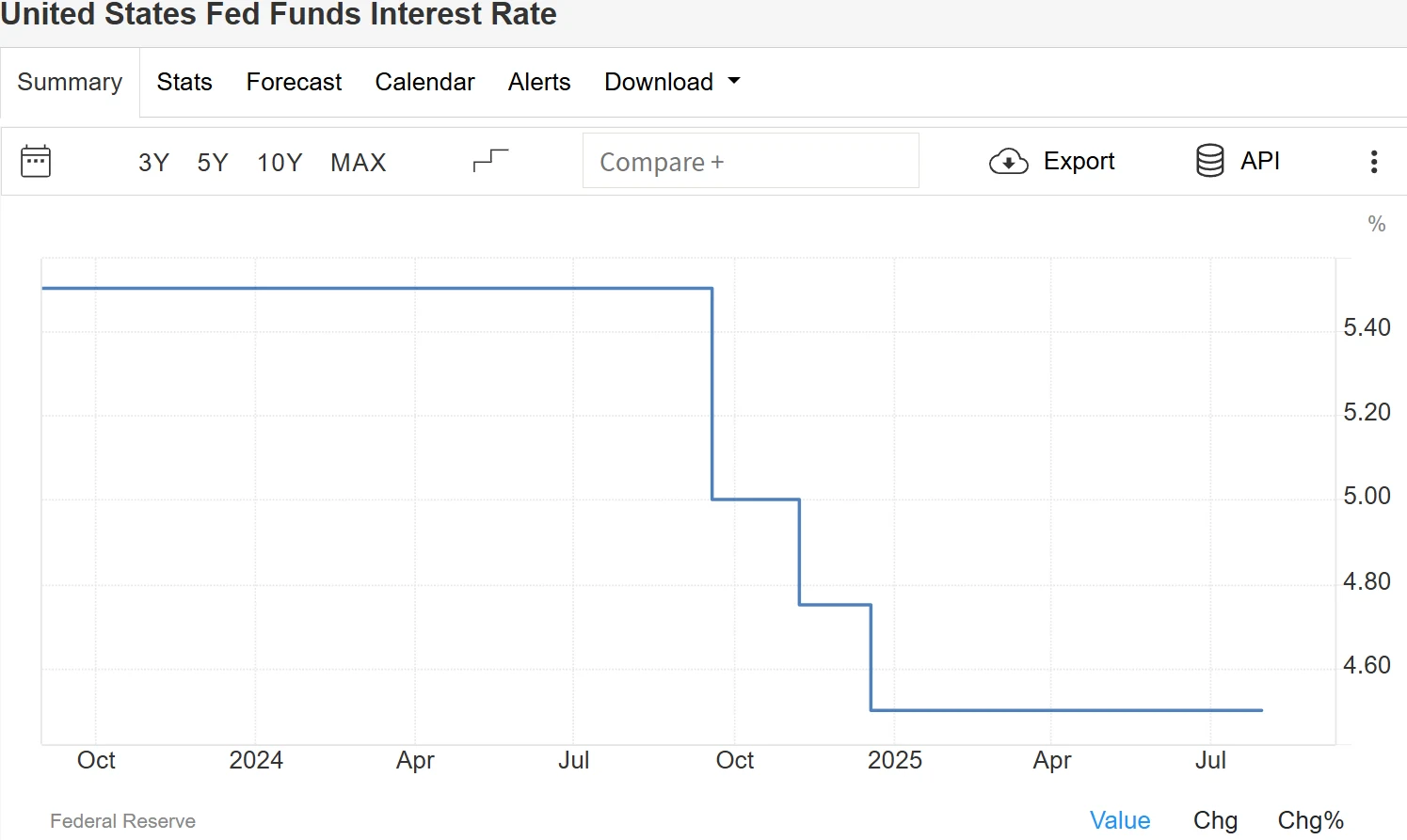Set chart range to 10Y
Viewport: 1407px width, 840px height.
click(x=280, y=163)
